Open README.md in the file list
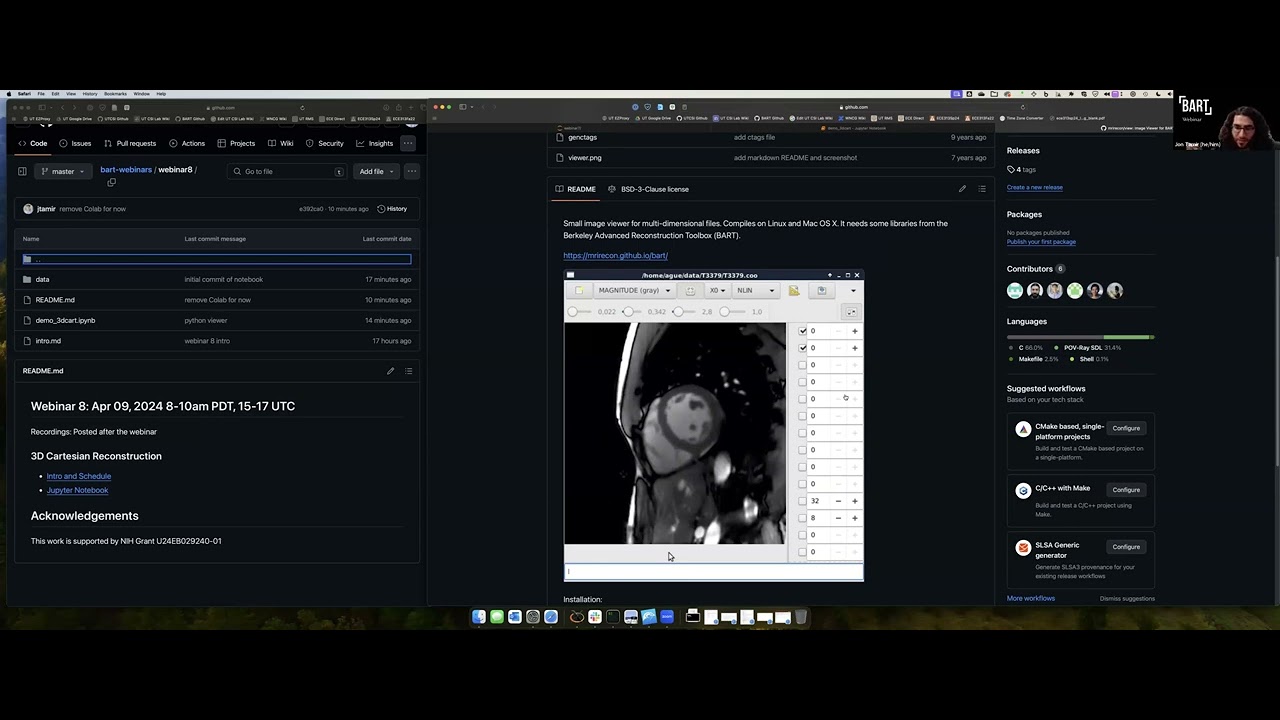This screenshot has width=1280, height=720. point(55,300)
